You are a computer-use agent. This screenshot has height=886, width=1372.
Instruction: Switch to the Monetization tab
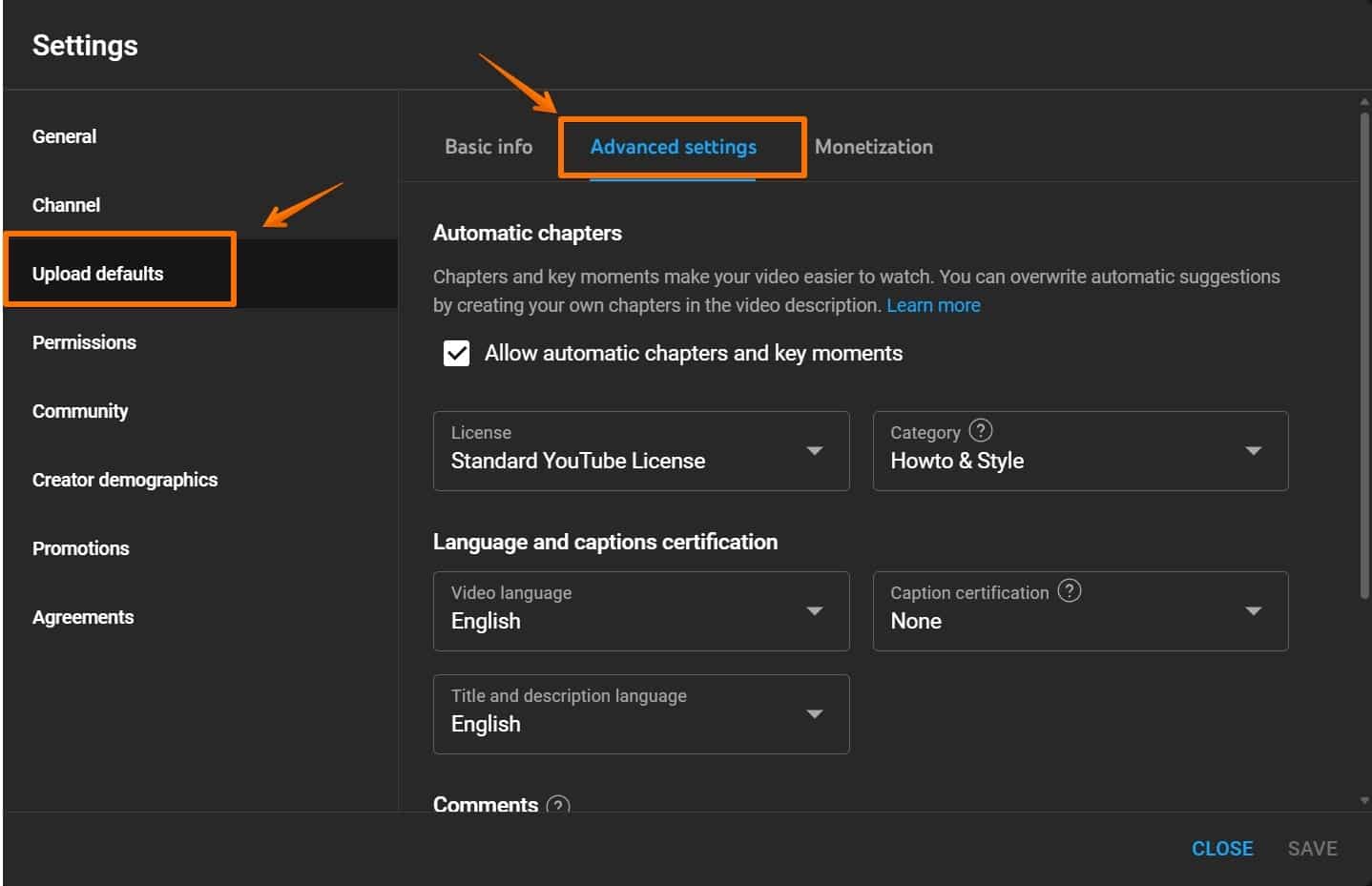click(x=873, y=147)
